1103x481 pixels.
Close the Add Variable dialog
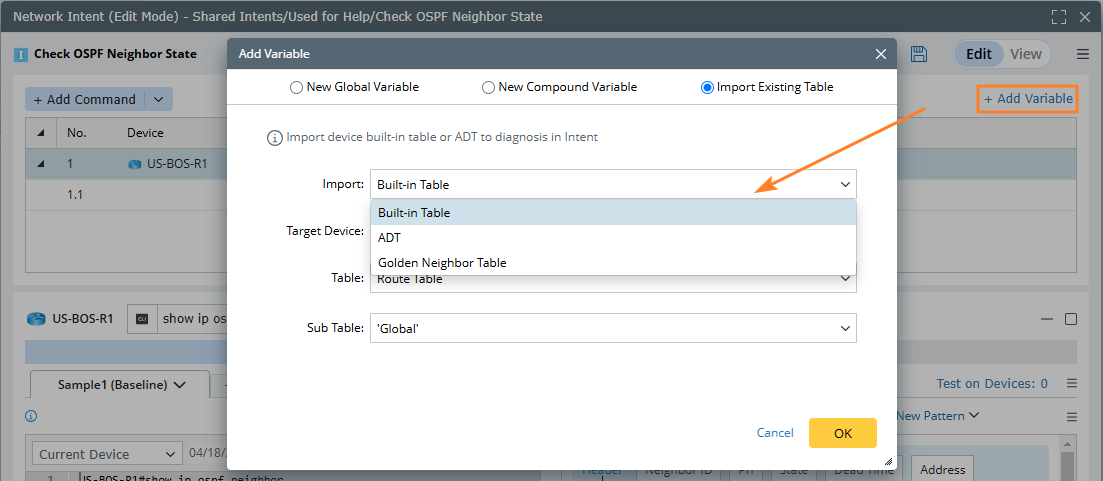click(x=881, y=54)
